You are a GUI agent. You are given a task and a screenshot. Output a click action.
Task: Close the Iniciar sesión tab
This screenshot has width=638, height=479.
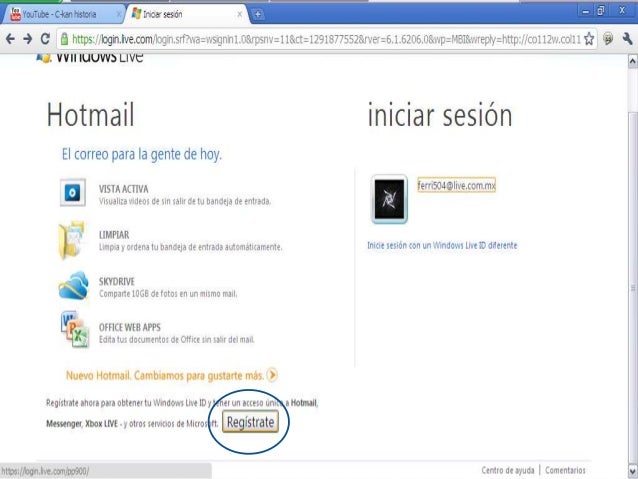[240, 15]
